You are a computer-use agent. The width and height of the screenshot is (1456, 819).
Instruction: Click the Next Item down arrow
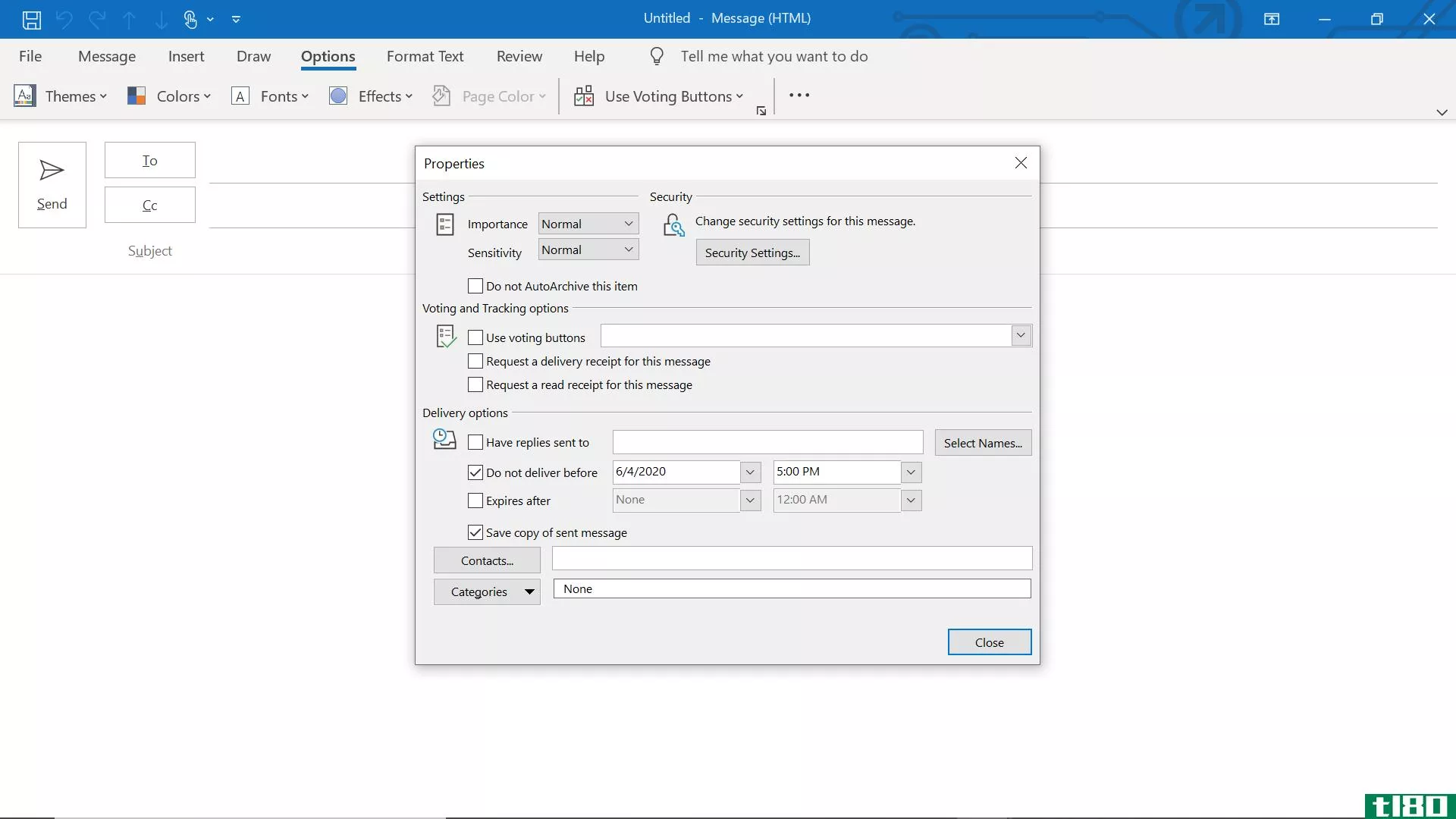click(161, 19)
